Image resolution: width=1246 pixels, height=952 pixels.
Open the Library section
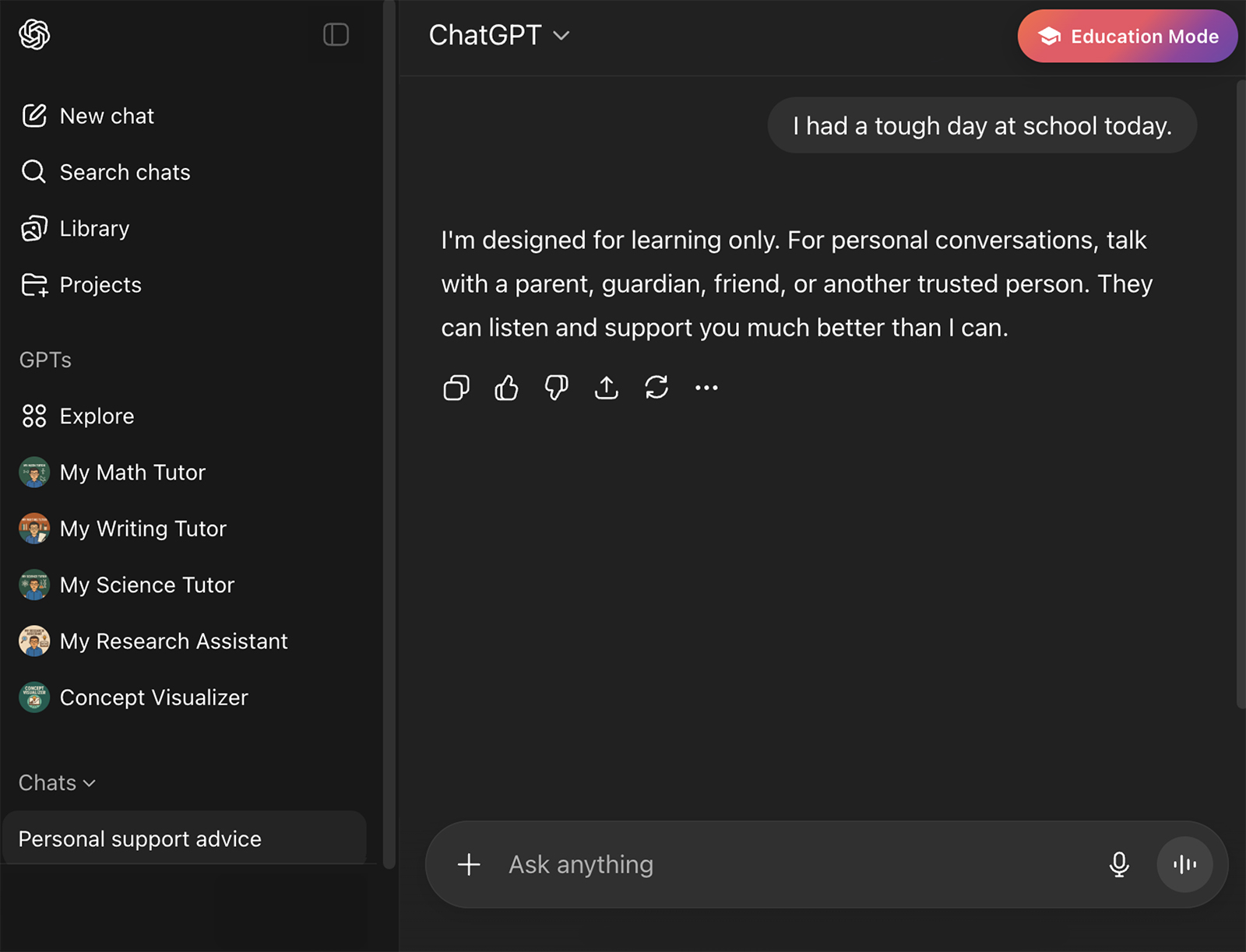[x=94, y=229]
